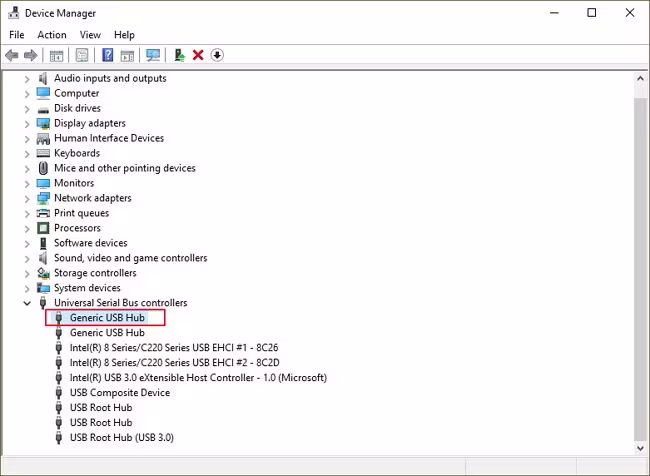Click the Back arrow toolbar icon
Viewport: 650px width, 476px height.
(x=12, y=55)
